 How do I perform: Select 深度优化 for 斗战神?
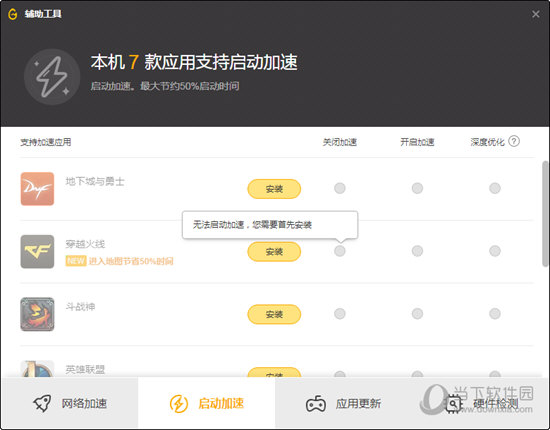(495, 314)
